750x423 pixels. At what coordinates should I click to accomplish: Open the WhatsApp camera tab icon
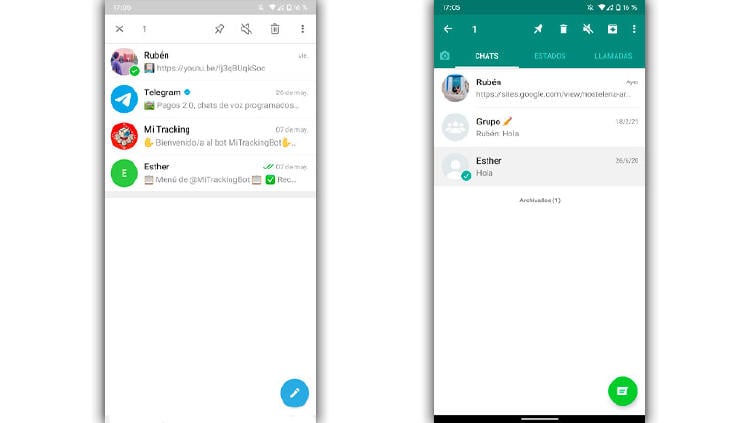[445, 56]
